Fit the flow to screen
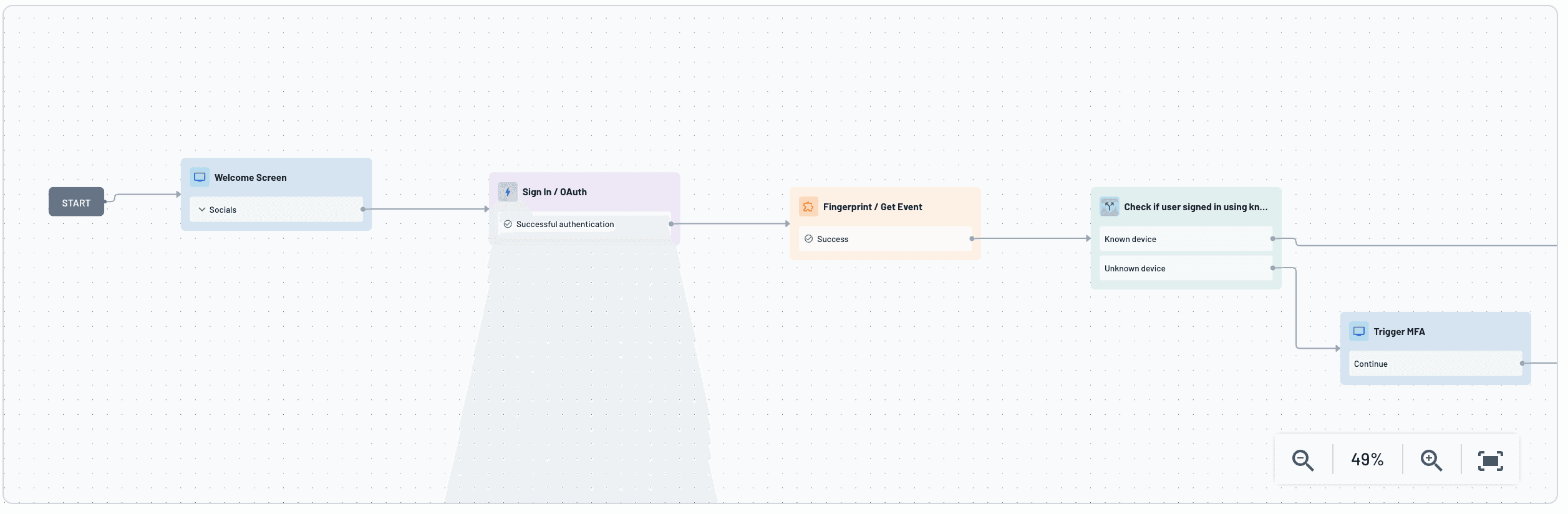1568x514 pixels. pos(1490,460)
